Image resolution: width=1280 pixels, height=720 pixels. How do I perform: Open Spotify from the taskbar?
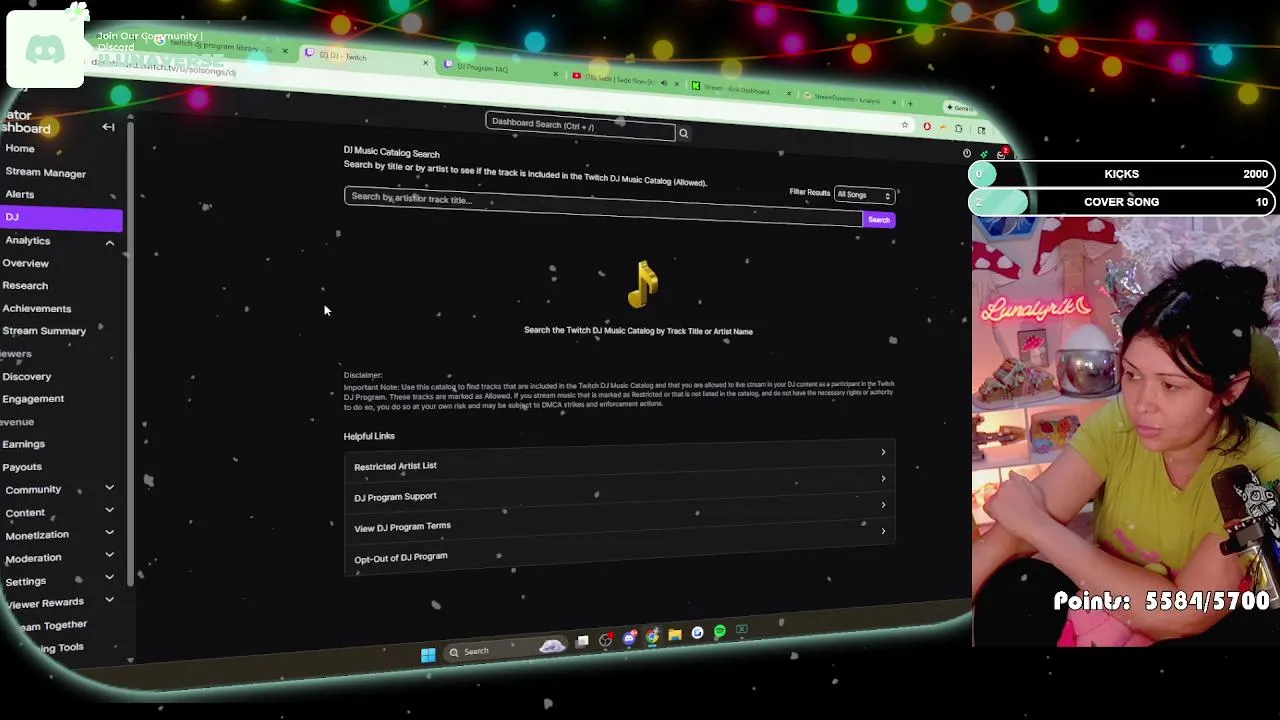coord(720,632)
